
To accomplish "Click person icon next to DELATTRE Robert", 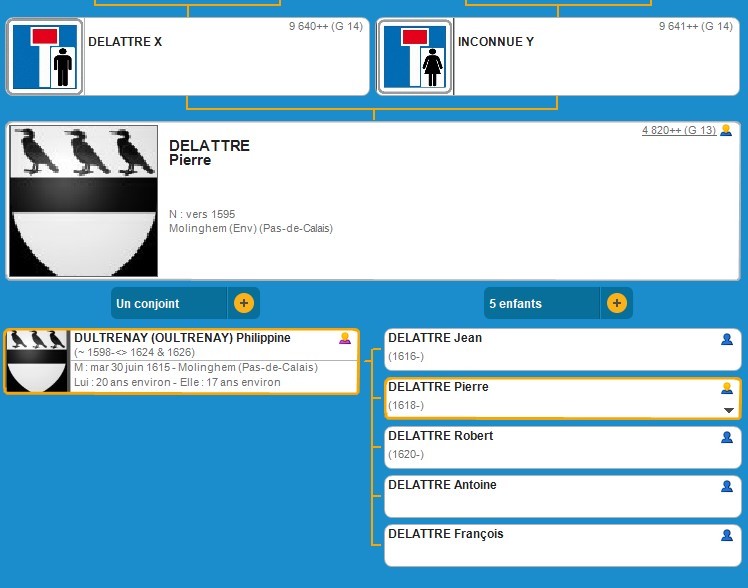I will coord(727,438).
